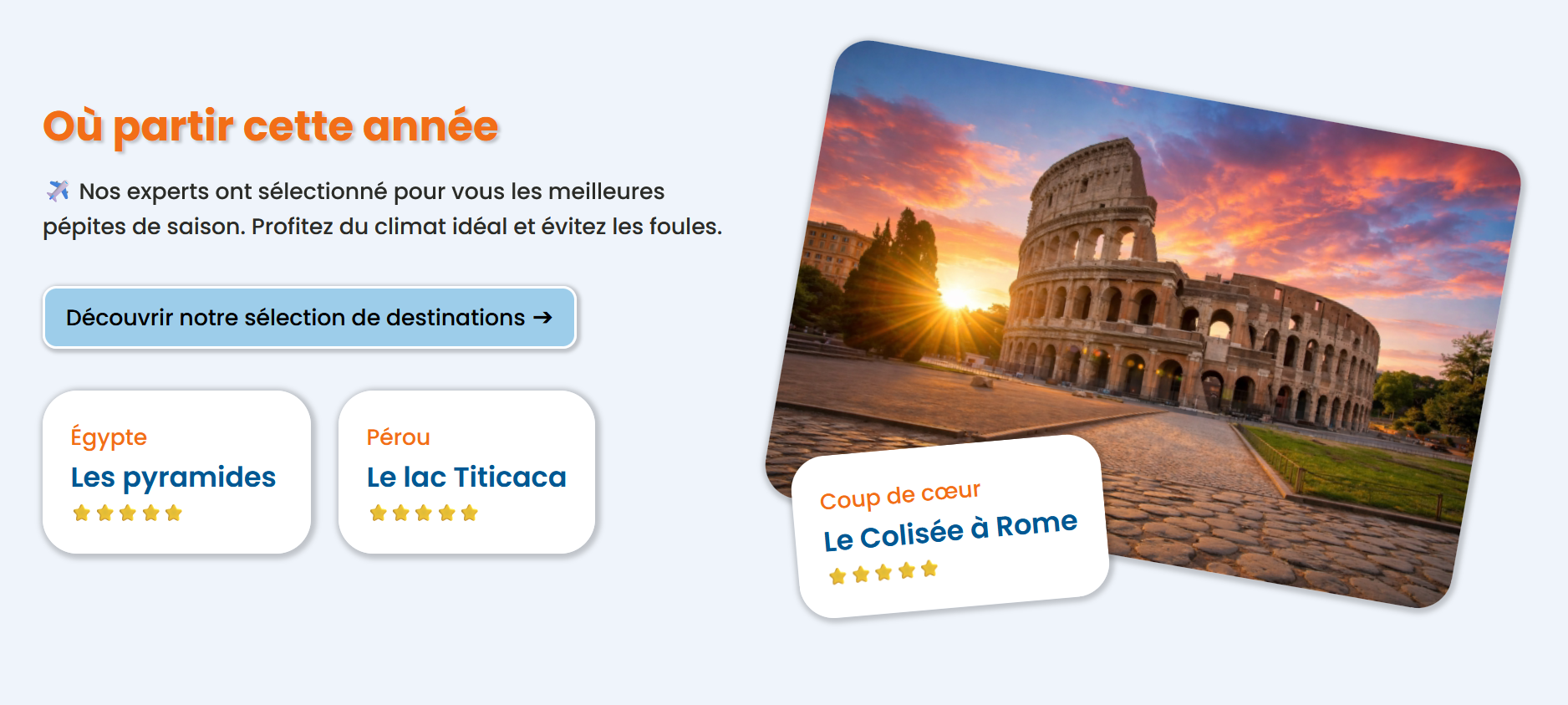Image resolution: width=1568 pixels, height=705 pixels.
Task: Click the Pérou country label
Action: 398,437
